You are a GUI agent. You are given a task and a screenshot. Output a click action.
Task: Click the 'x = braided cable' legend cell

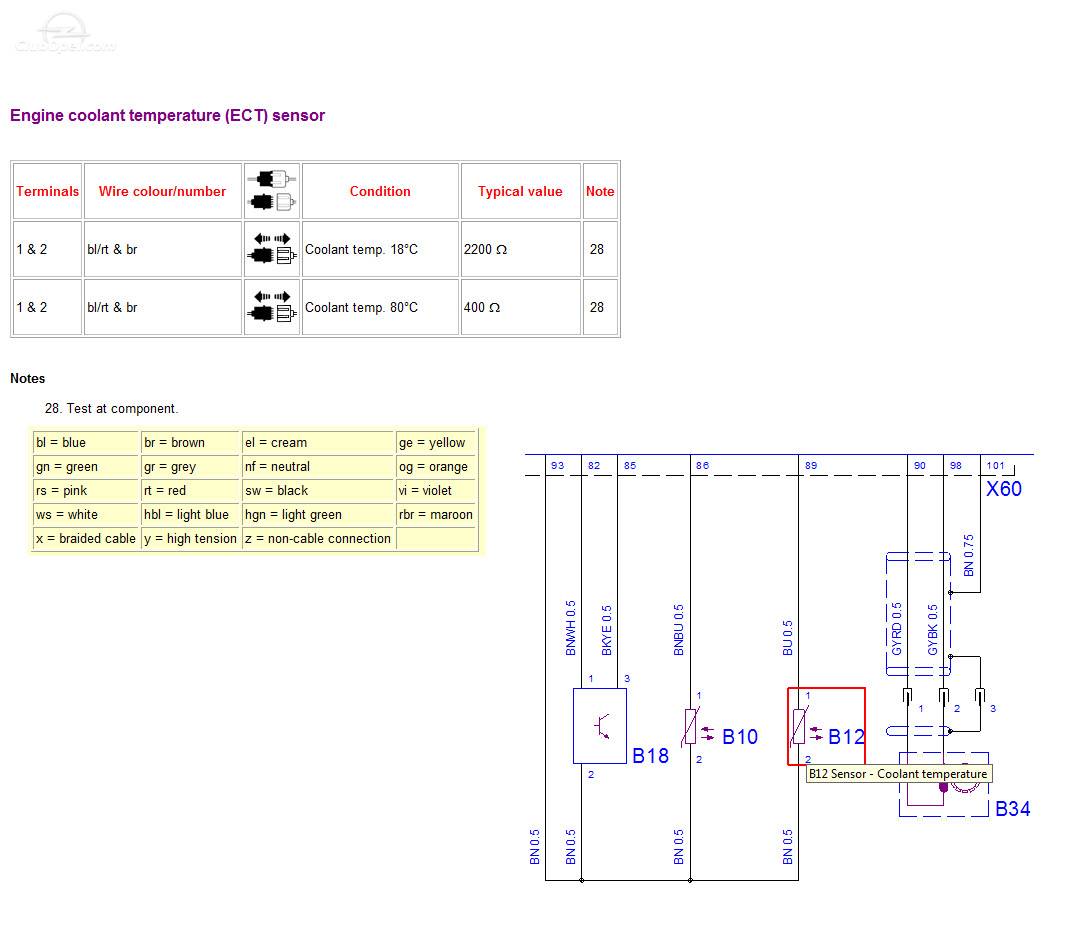(86, 539)
